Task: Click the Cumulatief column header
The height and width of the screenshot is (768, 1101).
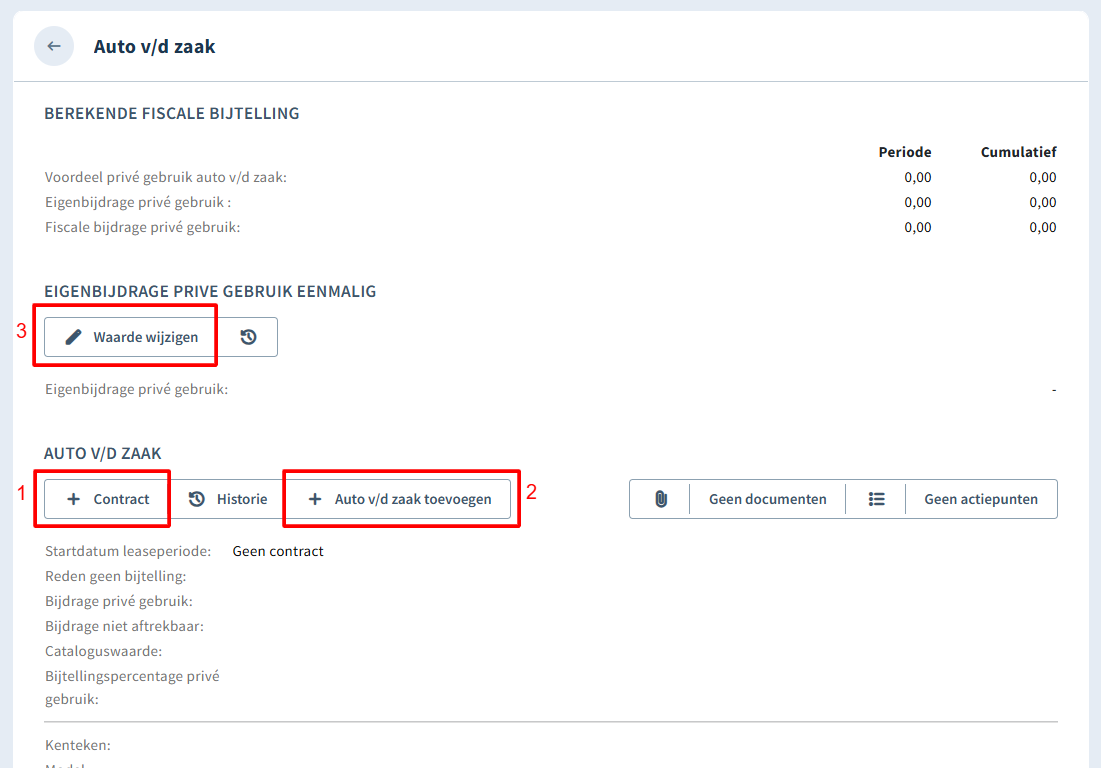Action: pos(1018,152)
